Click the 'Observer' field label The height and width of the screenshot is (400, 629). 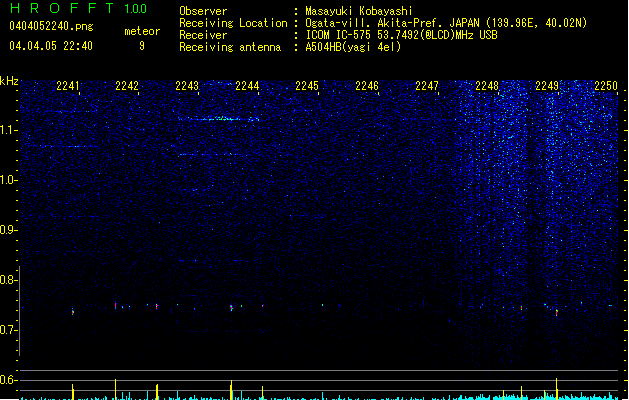tap(203, 11)
